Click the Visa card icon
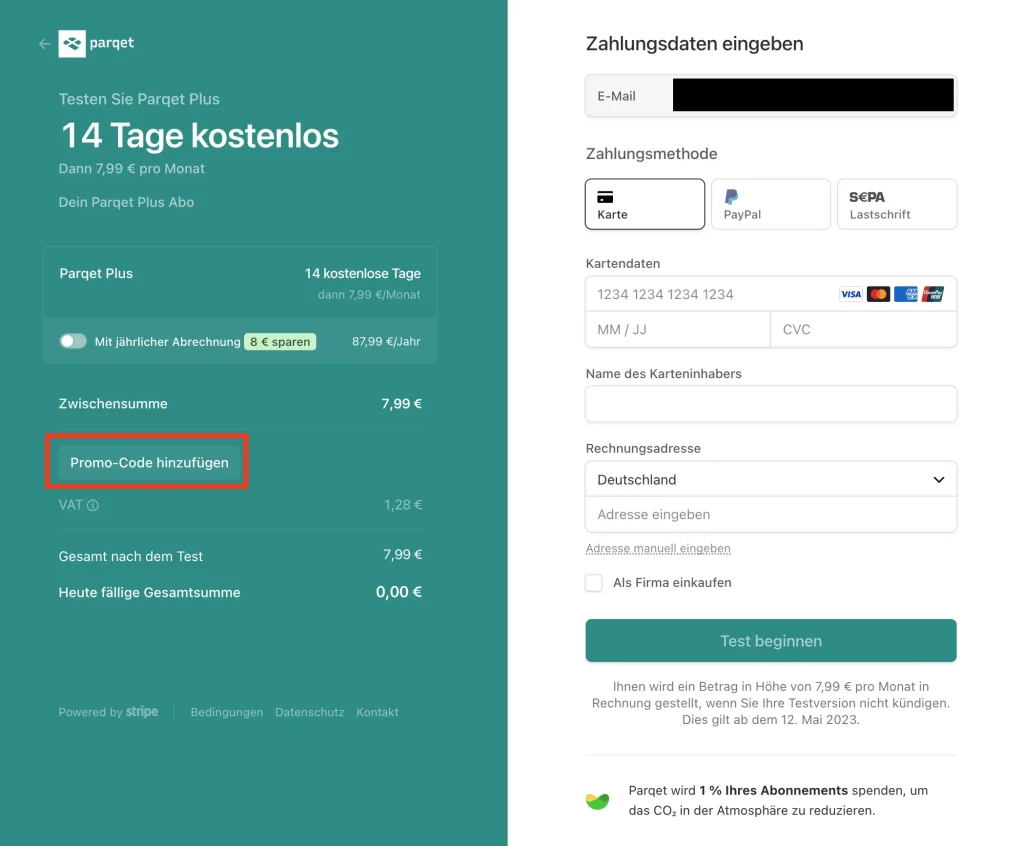Screen dimensions: 1024x846 [851, 294]
